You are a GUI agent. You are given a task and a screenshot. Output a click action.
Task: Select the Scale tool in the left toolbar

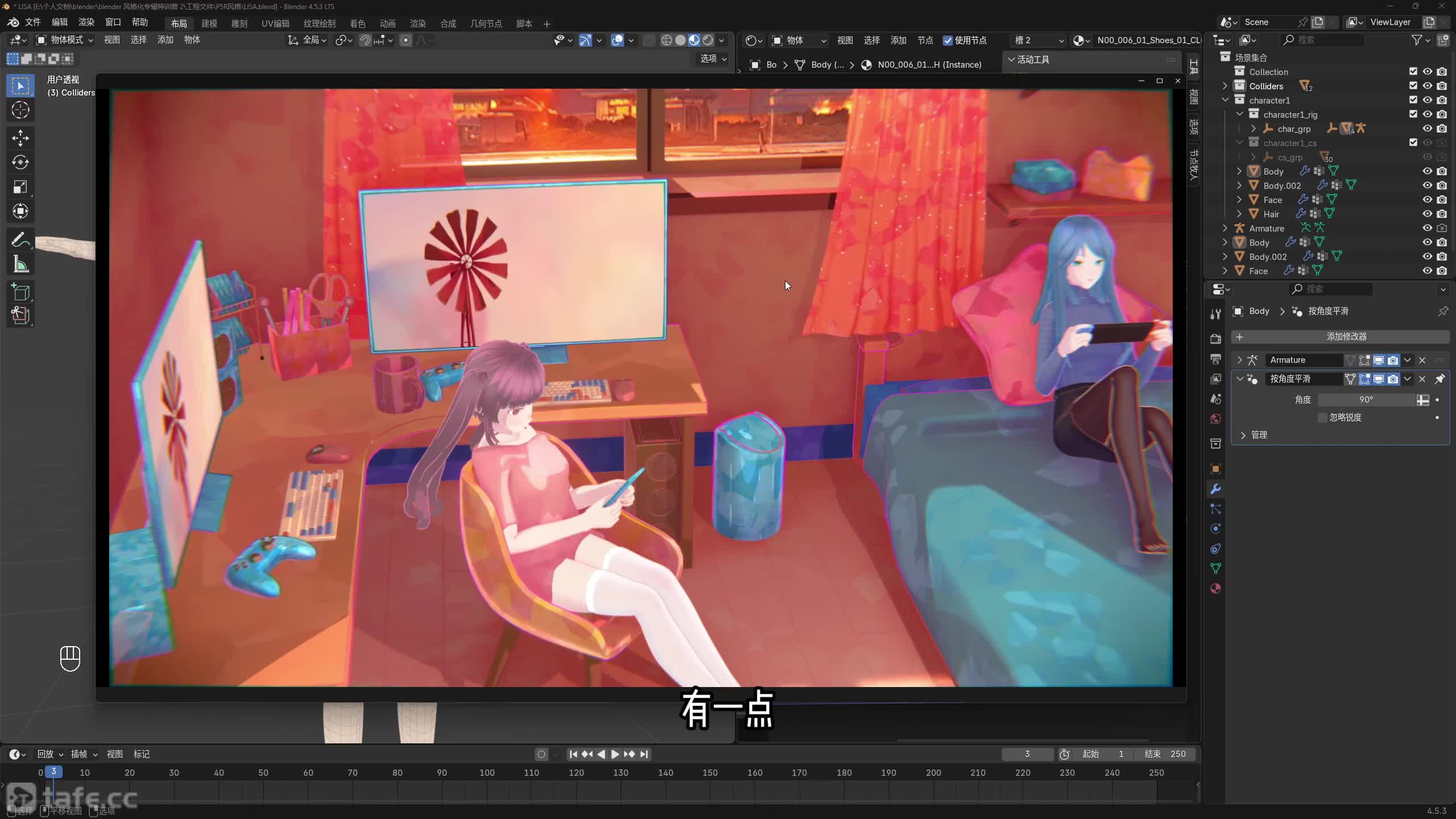pos(20,187)
